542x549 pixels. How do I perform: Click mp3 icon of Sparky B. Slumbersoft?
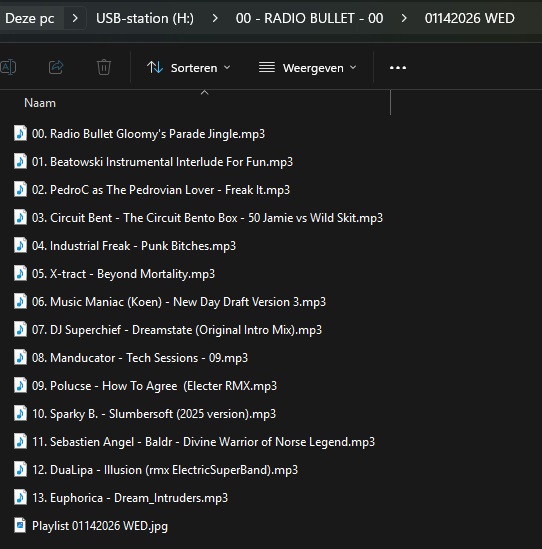click(x=20, y=413)
